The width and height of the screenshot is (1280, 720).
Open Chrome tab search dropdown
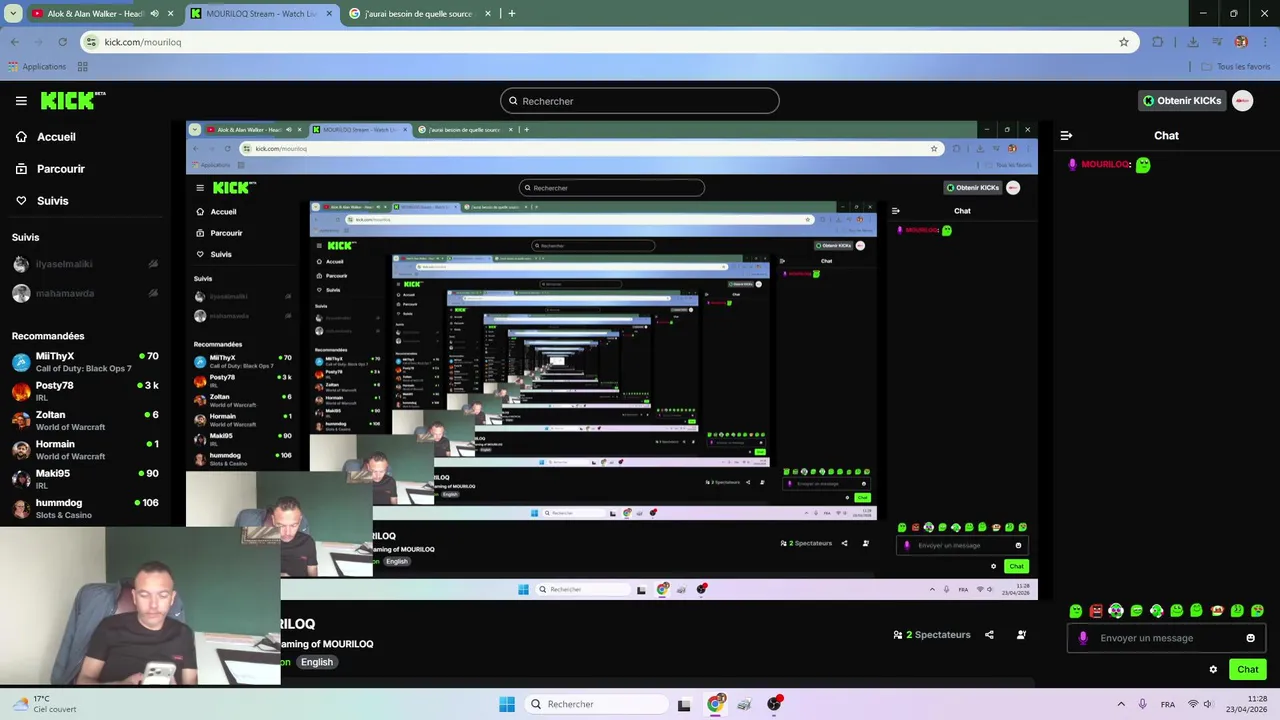click(x=13, y=14)
